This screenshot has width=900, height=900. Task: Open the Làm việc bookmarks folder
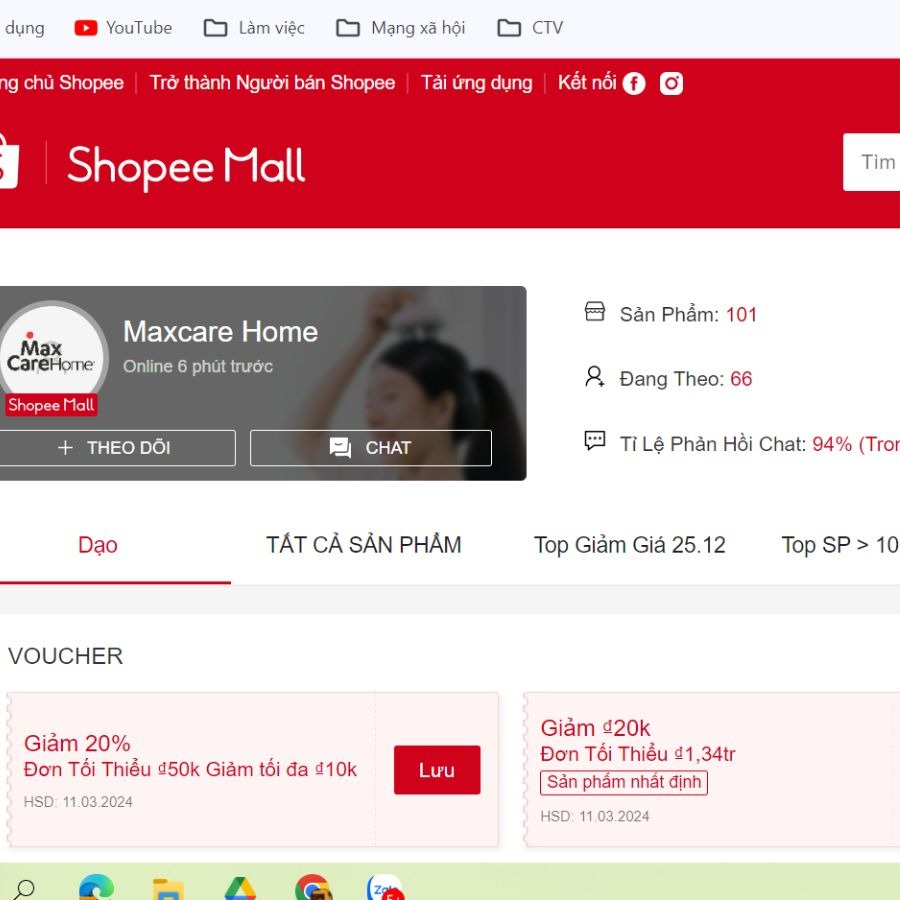[x=254, y=28]
